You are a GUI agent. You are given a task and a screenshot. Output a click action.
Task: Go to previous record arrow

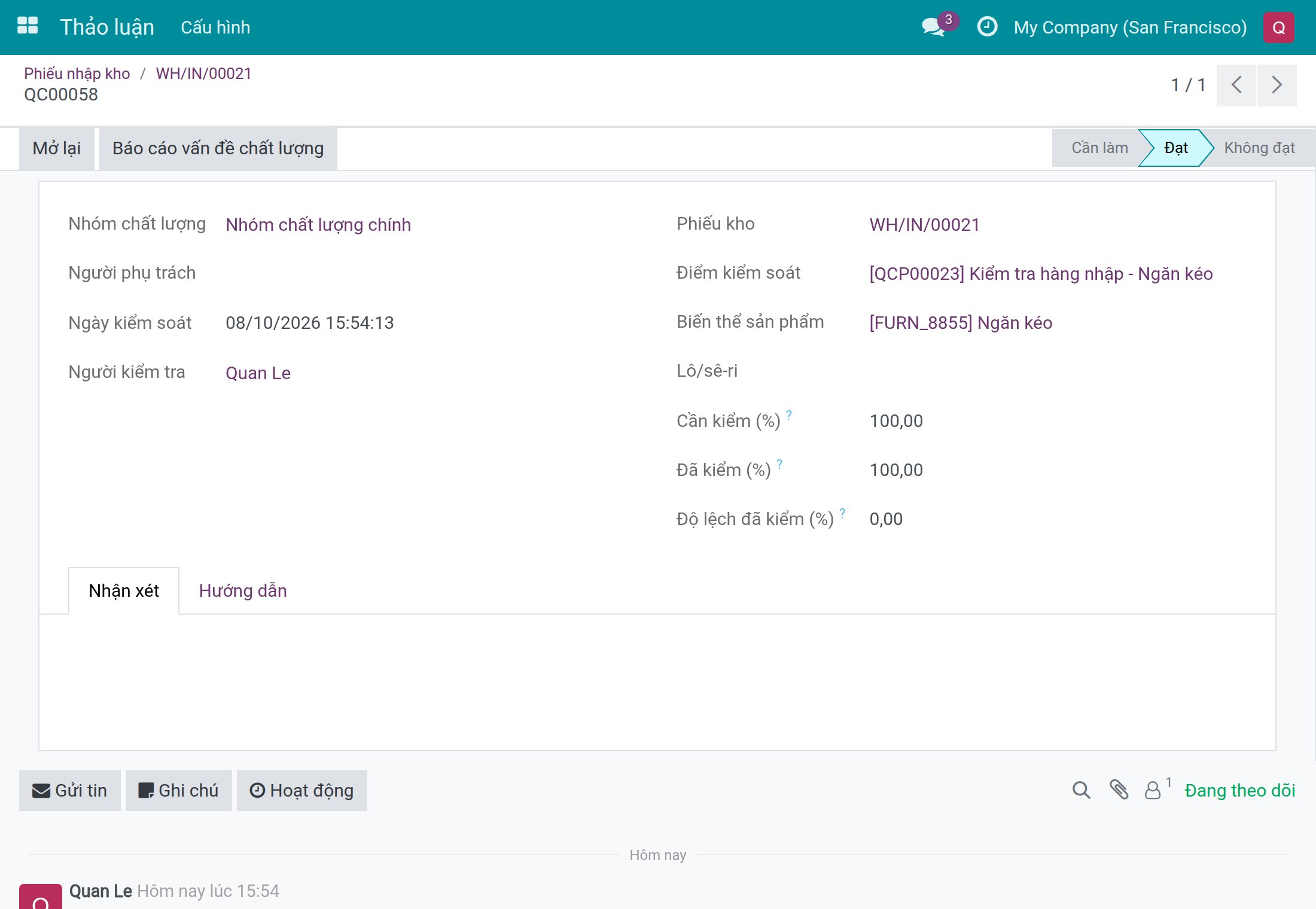coord(1236,85)
